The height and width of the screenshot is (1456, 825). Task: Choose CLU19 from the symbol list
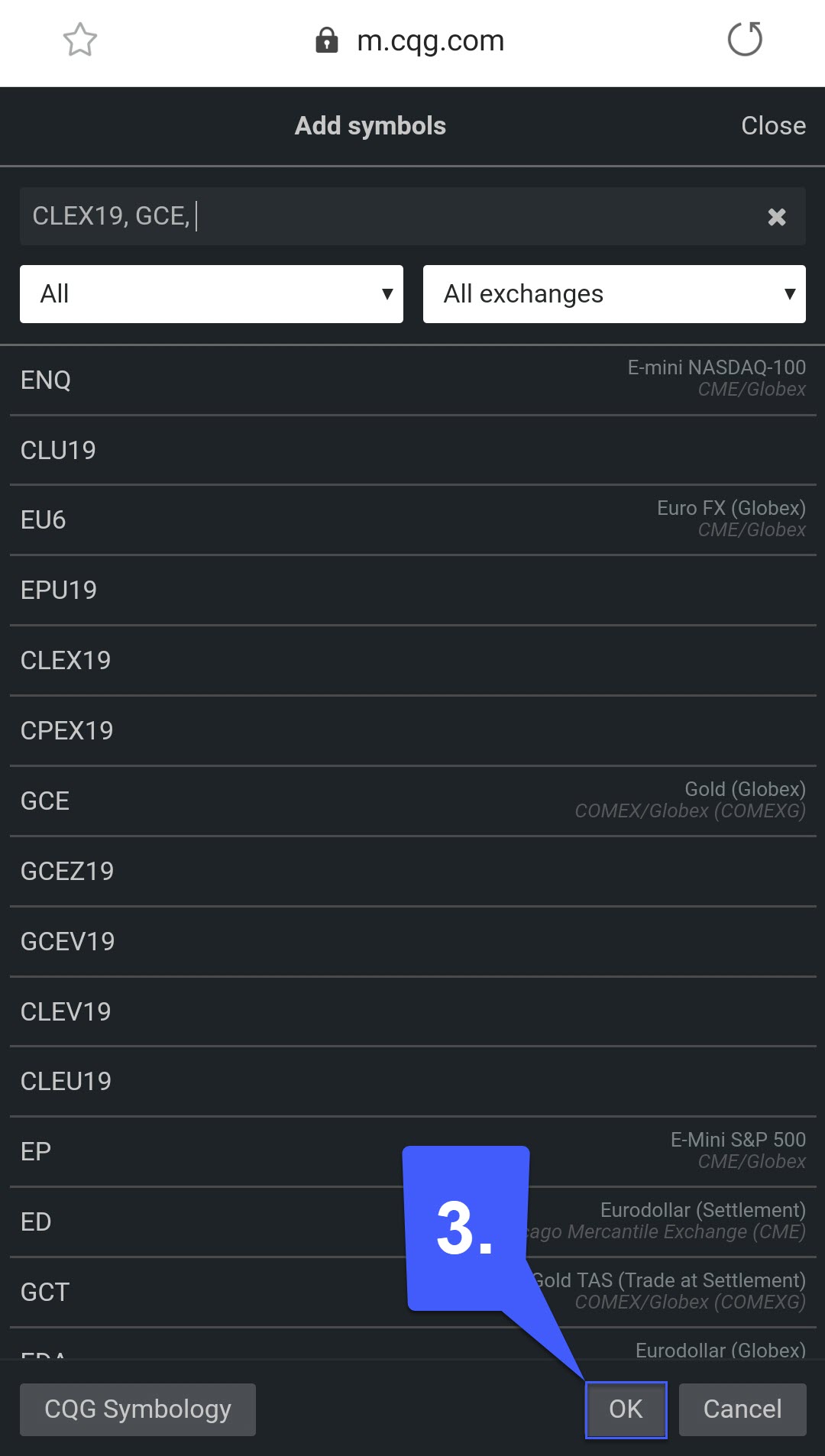coord(412,451)
